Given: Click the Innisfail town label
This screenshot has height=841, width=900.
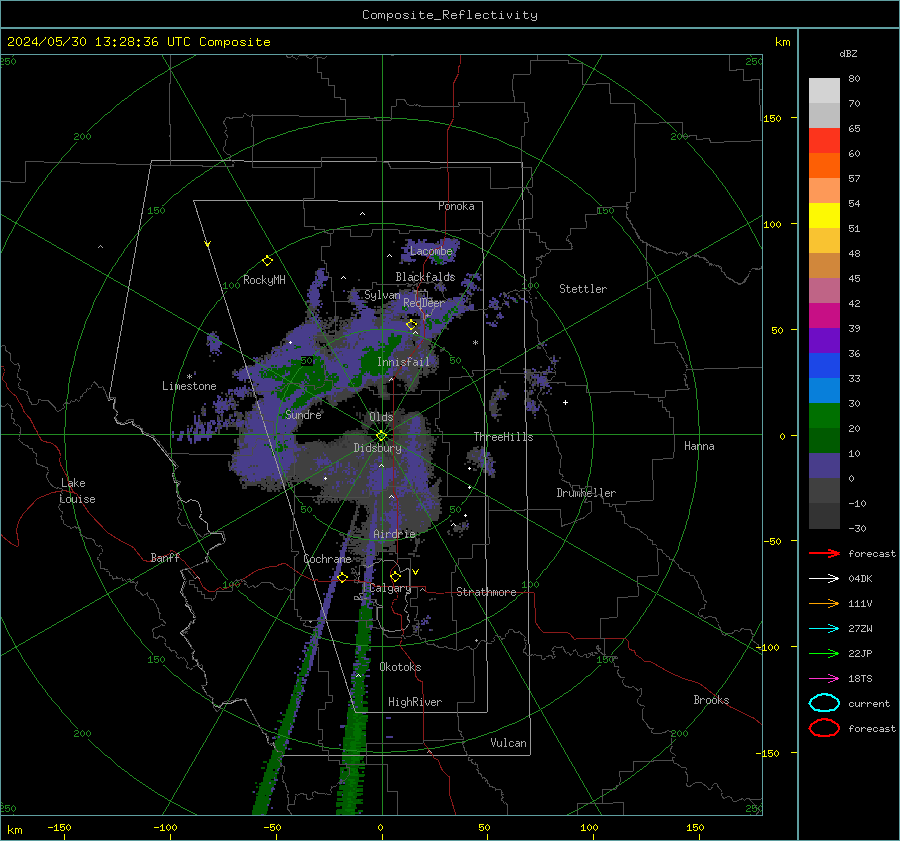Looking at the screenshot, I should click(x=403, y=362).
